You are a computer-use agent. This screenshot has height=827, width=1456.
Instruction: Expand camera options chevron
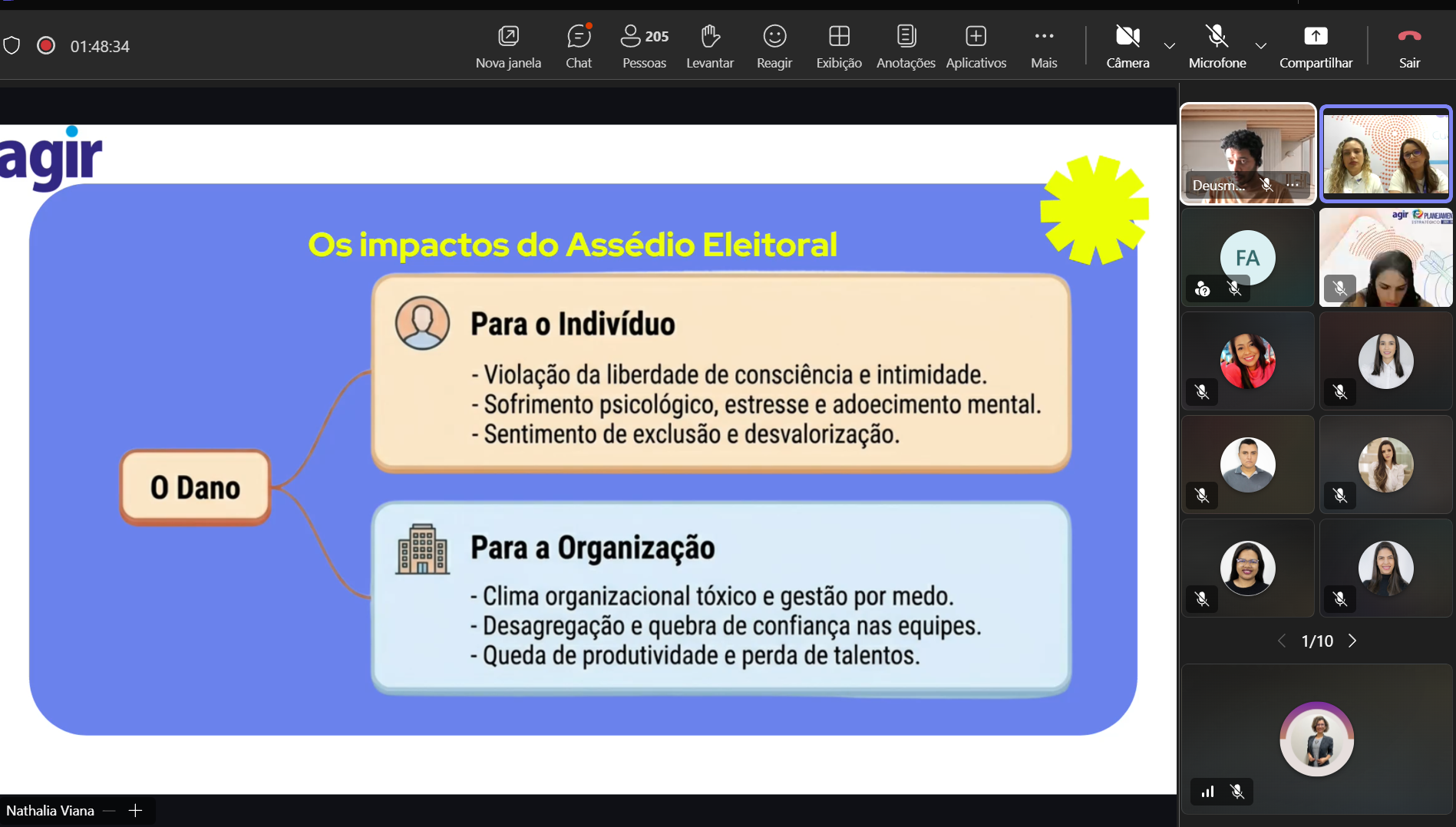(1169, 46)
